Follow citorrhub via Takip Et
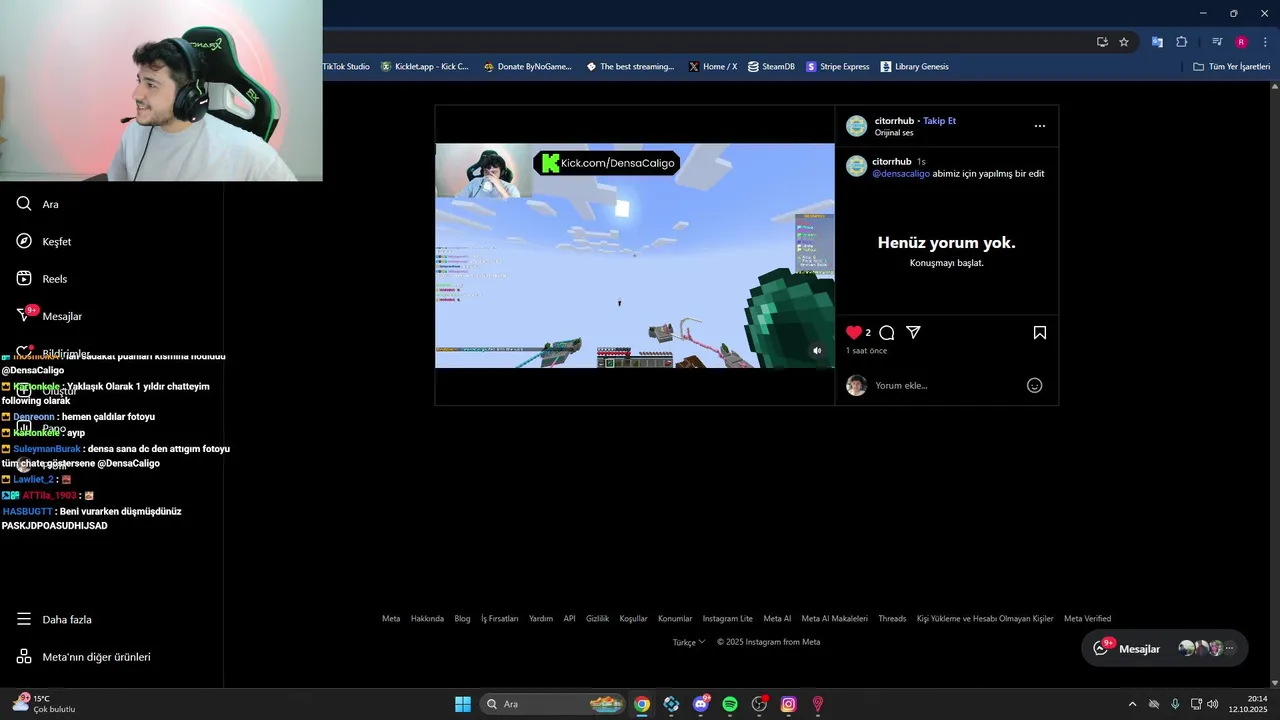The image size is (1280, 720). pyautogui.click(x=939, y=121)
